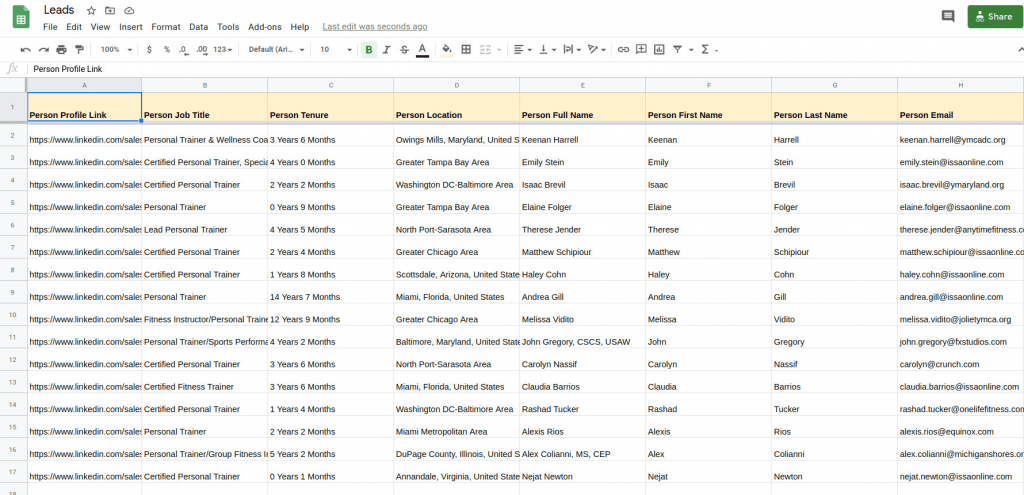Open the text color picker
1024x495 pixels.
(423, 50)
